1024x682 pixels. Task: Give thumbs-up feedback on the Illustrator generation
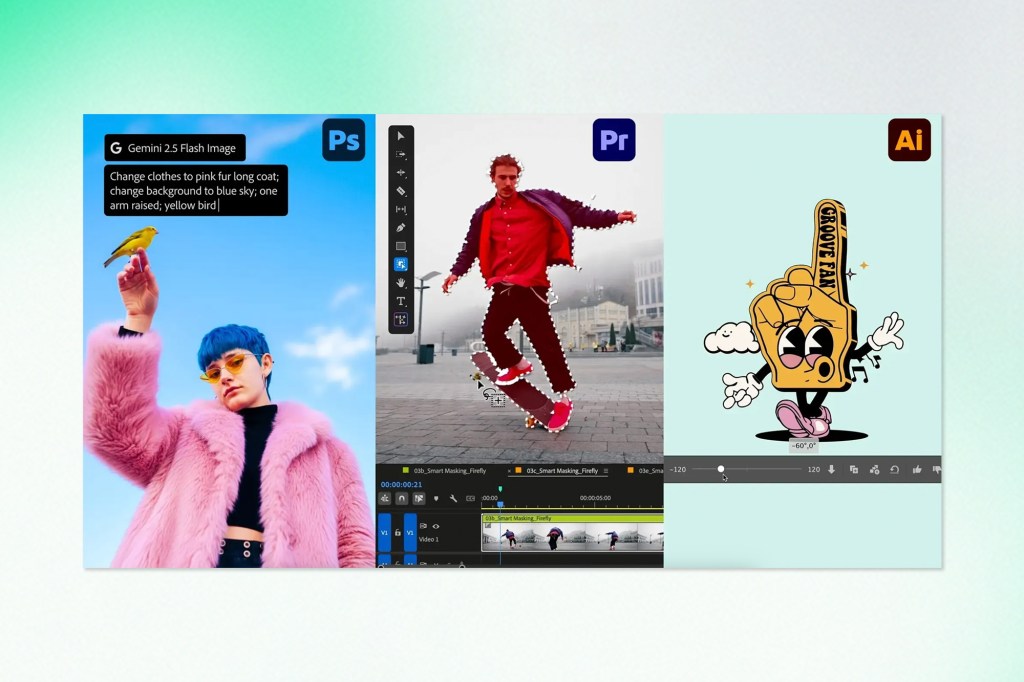click(918, 469)
